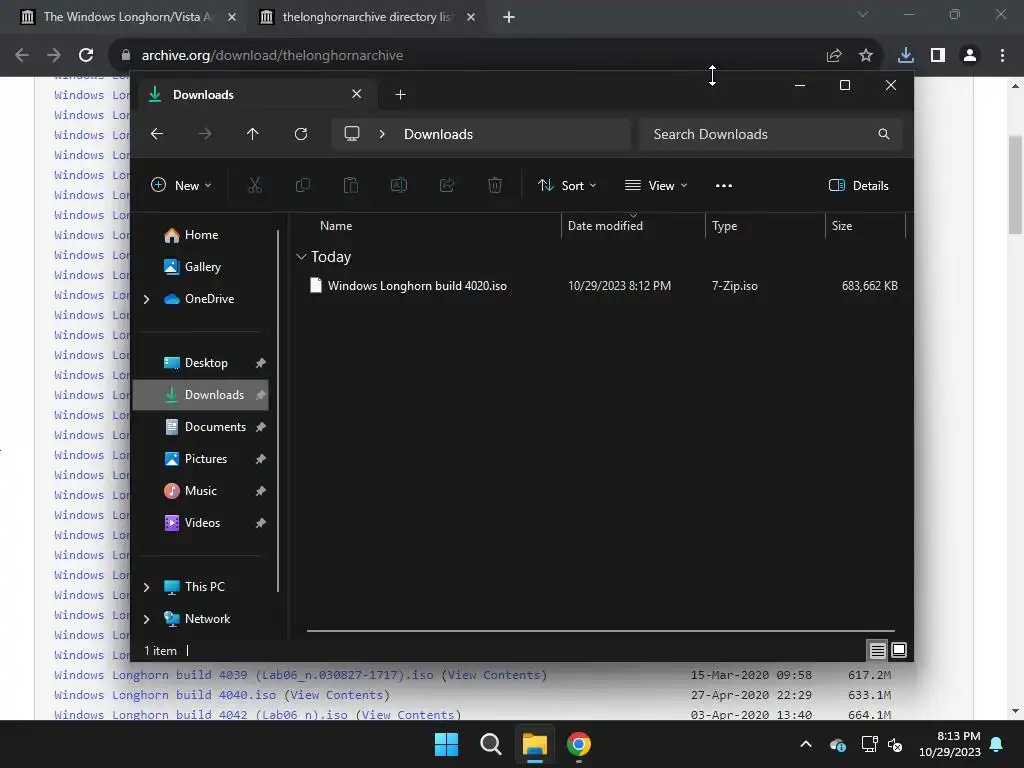The height and width of the screenshot is (768, 1024).
Task: Show hidden system tray icons
Action: (806, 744)
